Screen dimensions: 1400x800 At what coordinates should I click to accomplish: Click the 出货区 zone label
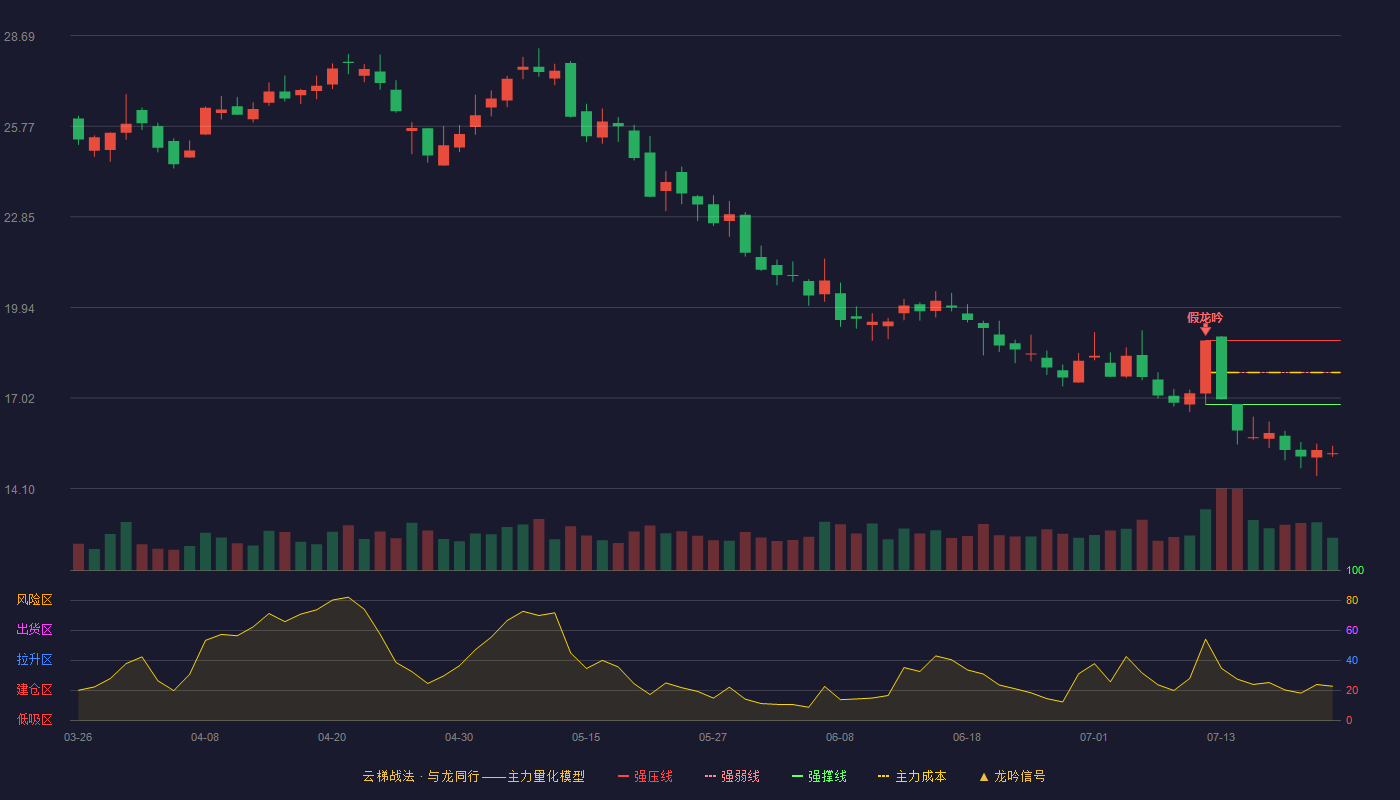34,630
